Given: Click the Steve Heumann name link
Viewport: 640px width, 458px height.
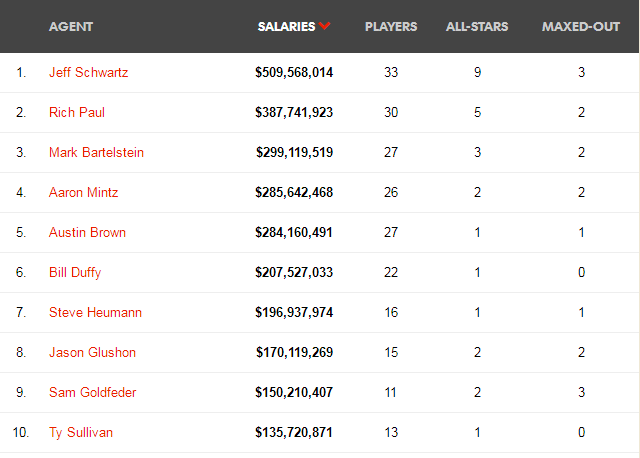Looking at the screenshot, I should tap(96, 312).
